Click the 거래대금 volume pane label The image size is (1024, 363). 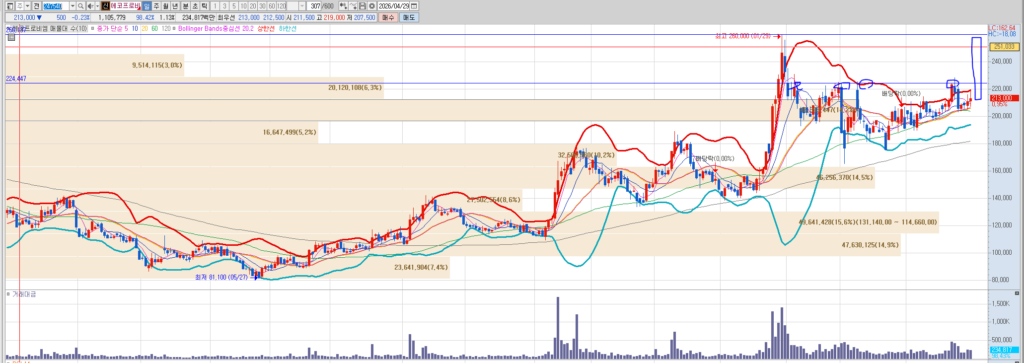[x=24, y=294]
